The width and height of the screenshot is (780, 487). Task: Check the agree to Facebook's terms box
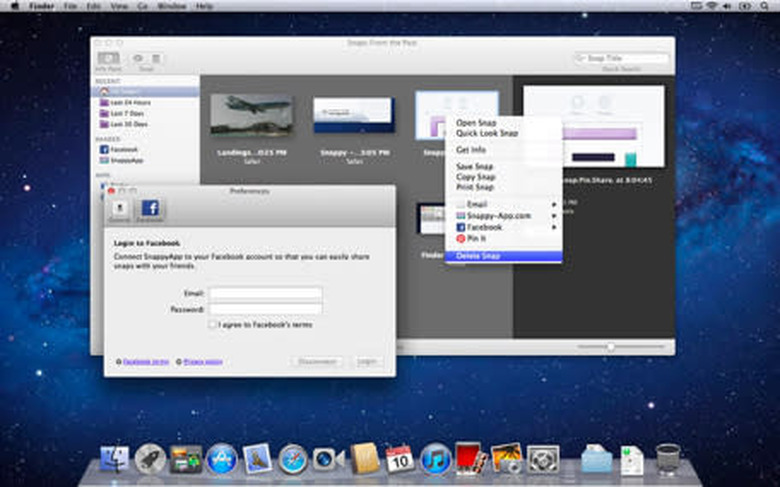pyautogui.click(x=213, y=325)
